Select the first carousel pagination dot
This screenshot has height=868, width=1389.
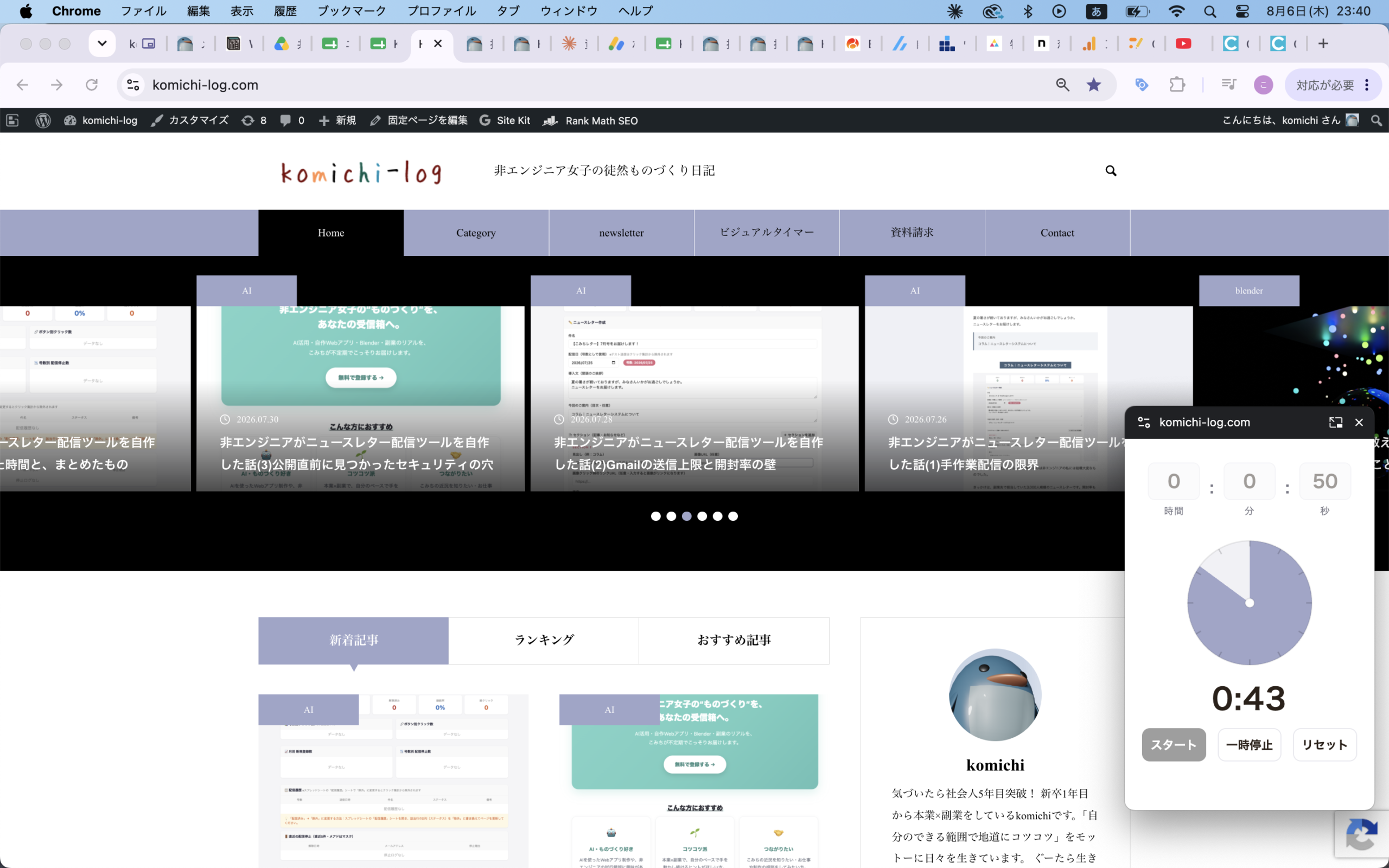655,516
